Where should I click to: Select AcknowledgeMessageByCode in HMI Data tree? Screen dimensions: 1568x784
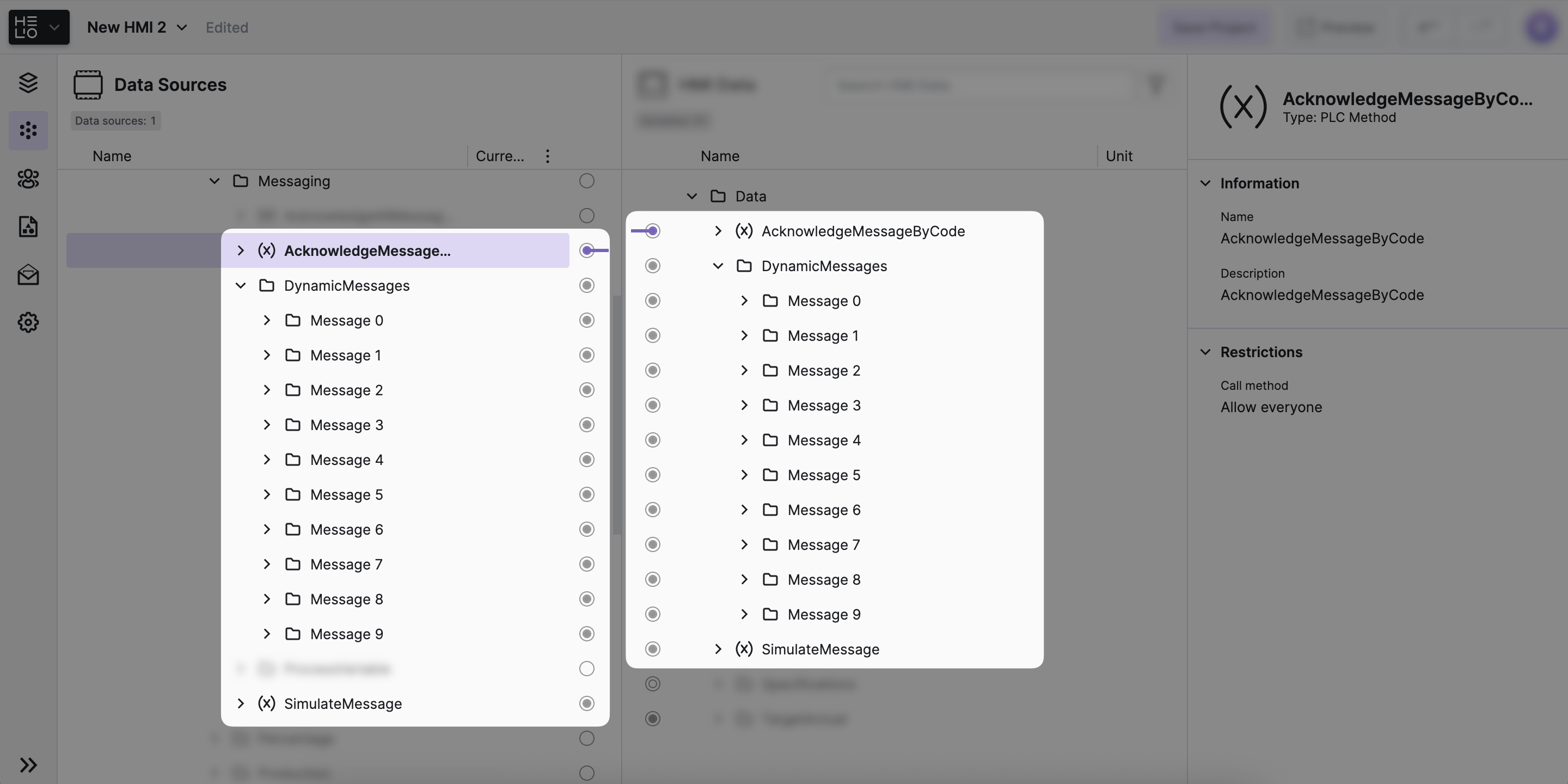coord(862,231)
